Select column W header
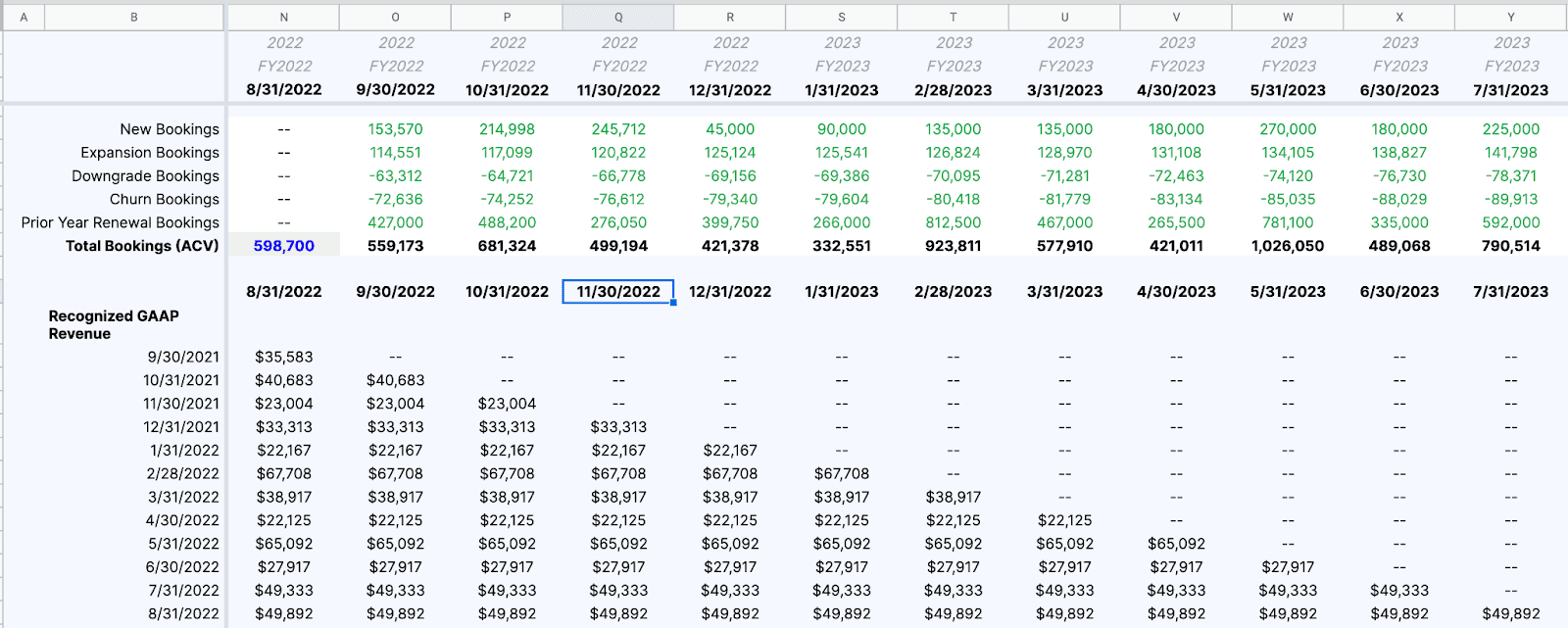 click(1288, 17)
